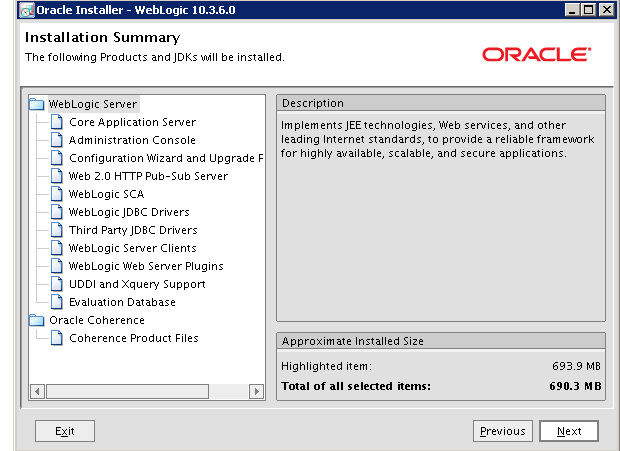Viewport: 620px width, 451px height.
Task: Click the Web 2.0 HTTP Pub-Sub Server icon
Action: [57, 176]
